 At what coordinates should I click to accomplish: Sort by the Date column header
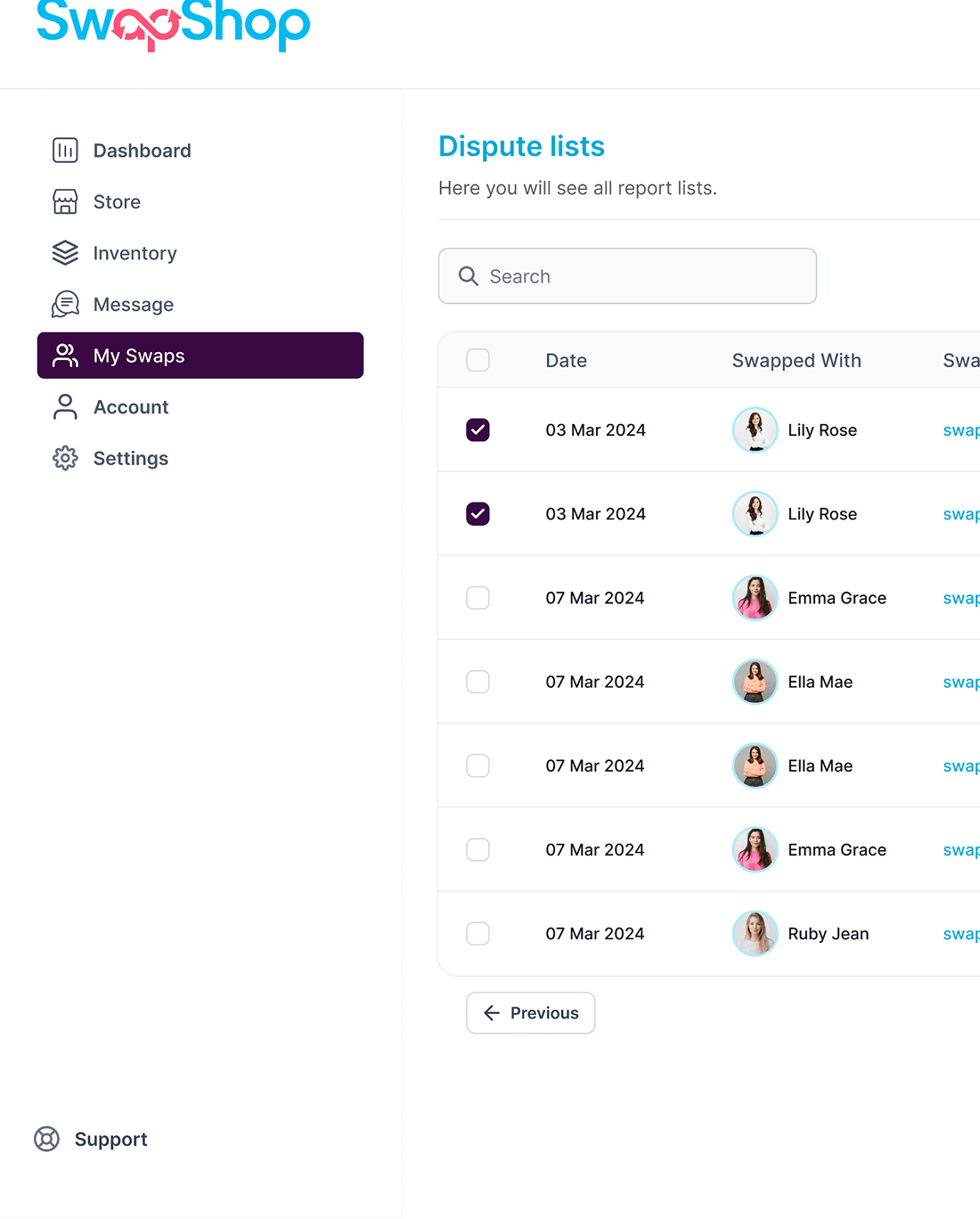[x=567, y=361]
